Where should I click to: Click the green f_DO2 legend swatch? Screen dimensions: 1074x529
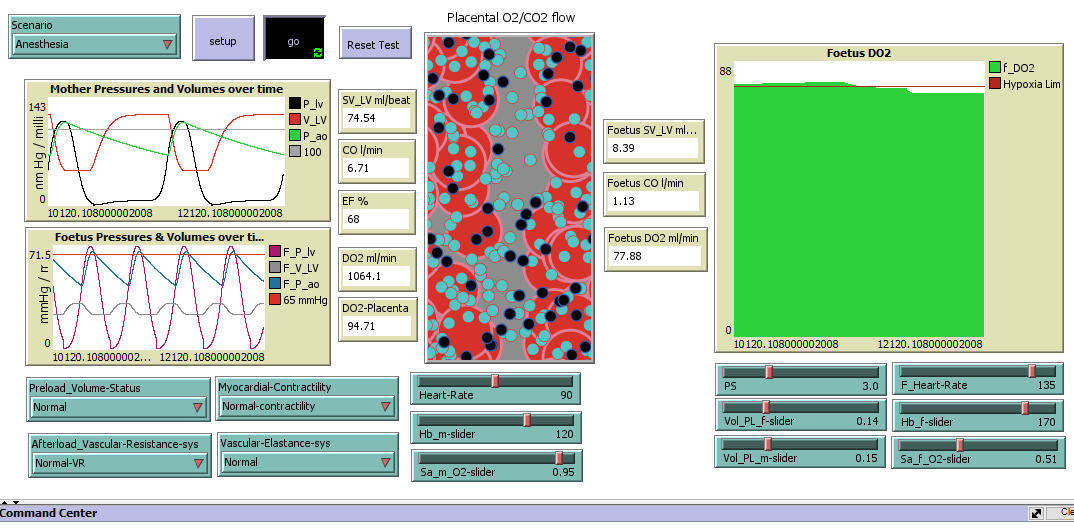click(x=994, y=67)
